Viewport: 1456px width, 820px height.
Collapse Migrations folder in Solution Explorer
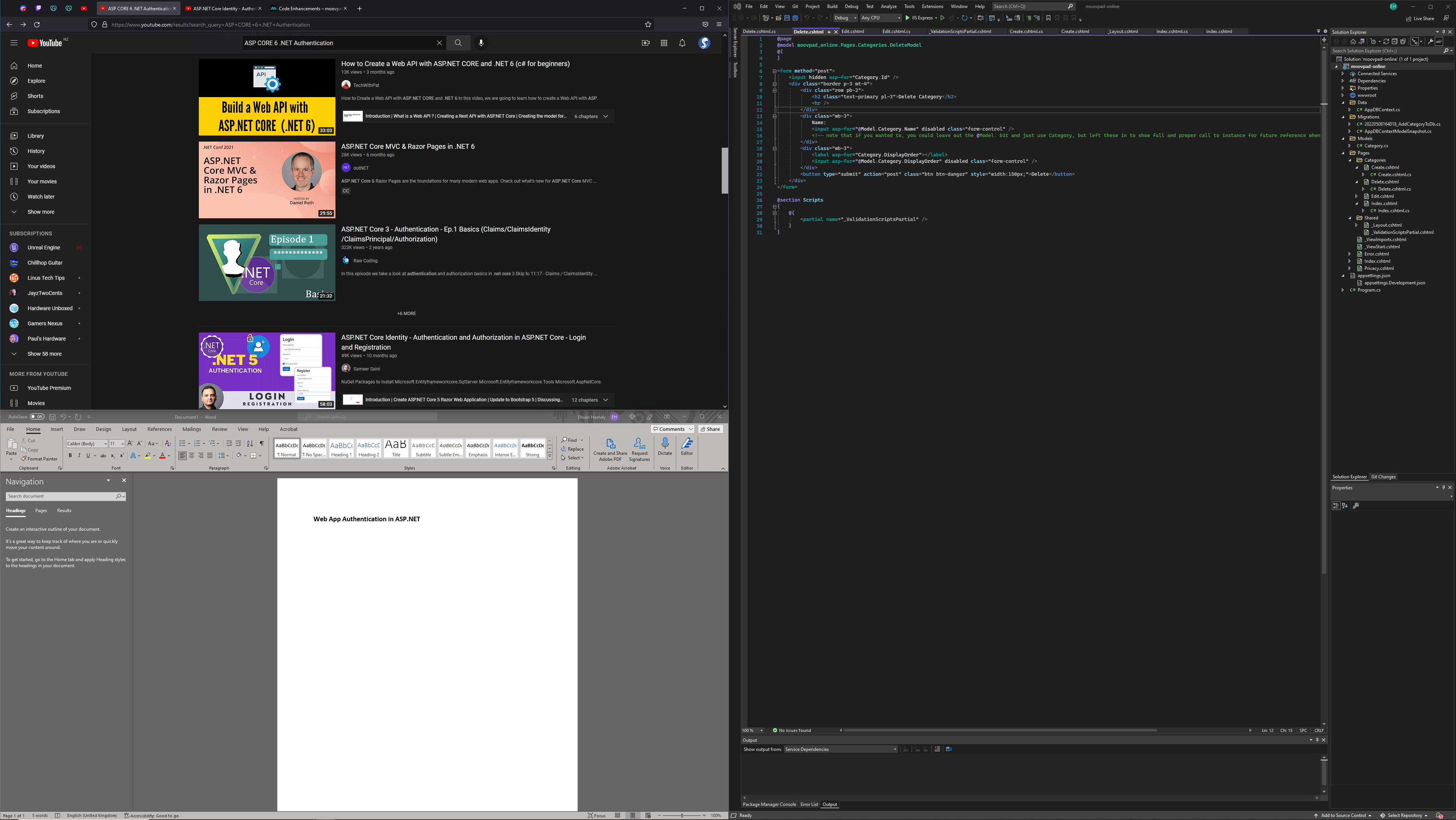point(1343,117)
